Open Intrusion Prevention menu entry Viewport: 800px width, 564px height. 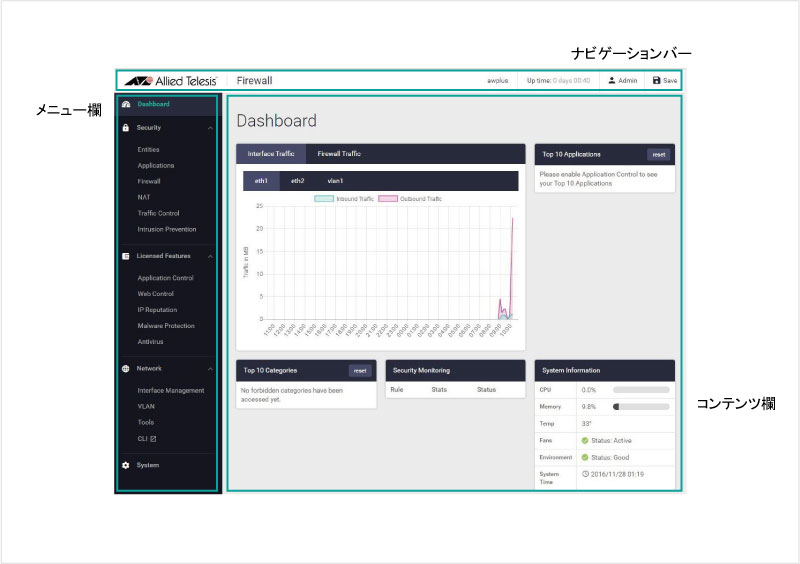pyautogui.click(x=167, y=229)
